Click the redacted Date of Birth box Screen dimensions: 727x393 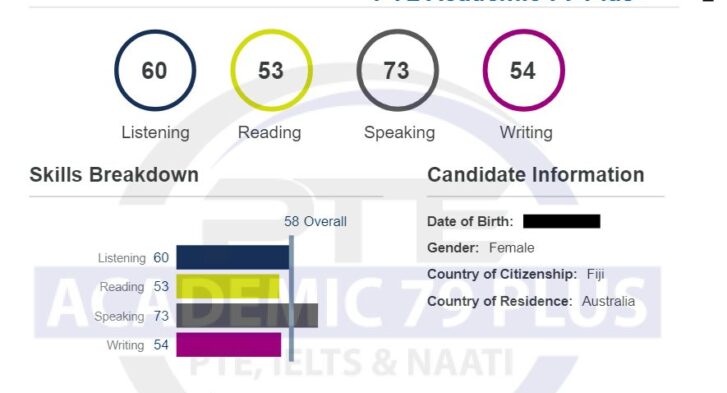(561, 221)
